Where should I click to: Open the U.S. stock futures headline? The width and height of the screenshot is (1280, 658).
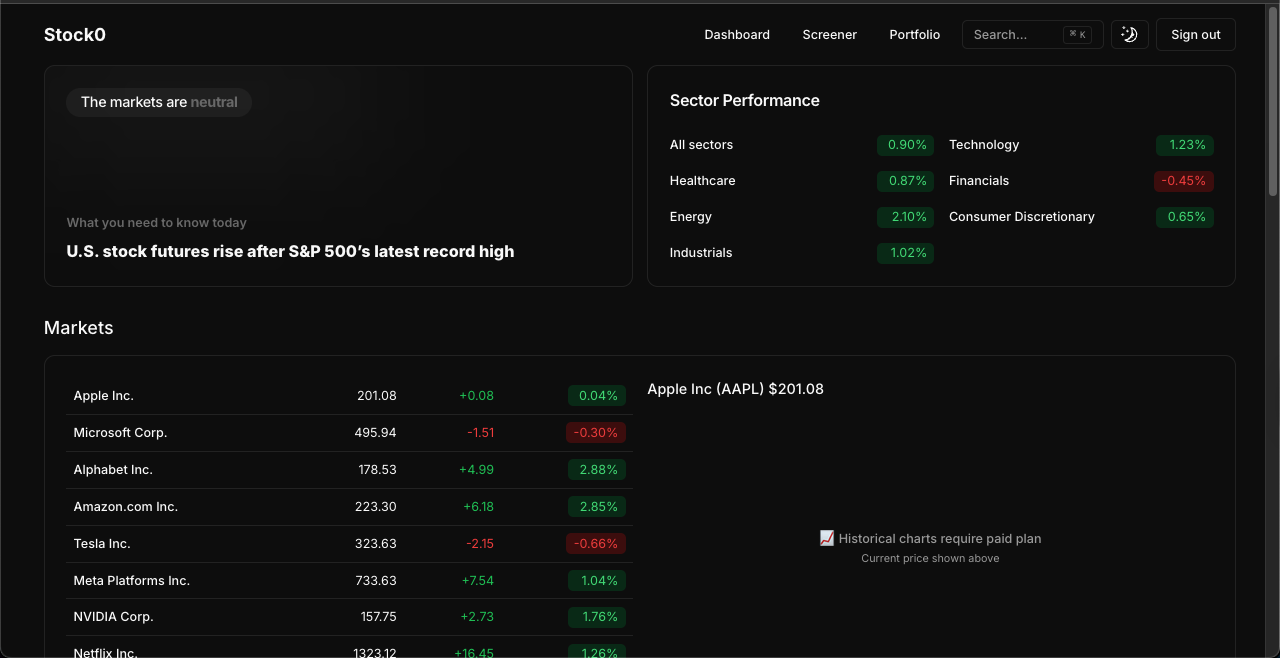(x=290, y=251)
